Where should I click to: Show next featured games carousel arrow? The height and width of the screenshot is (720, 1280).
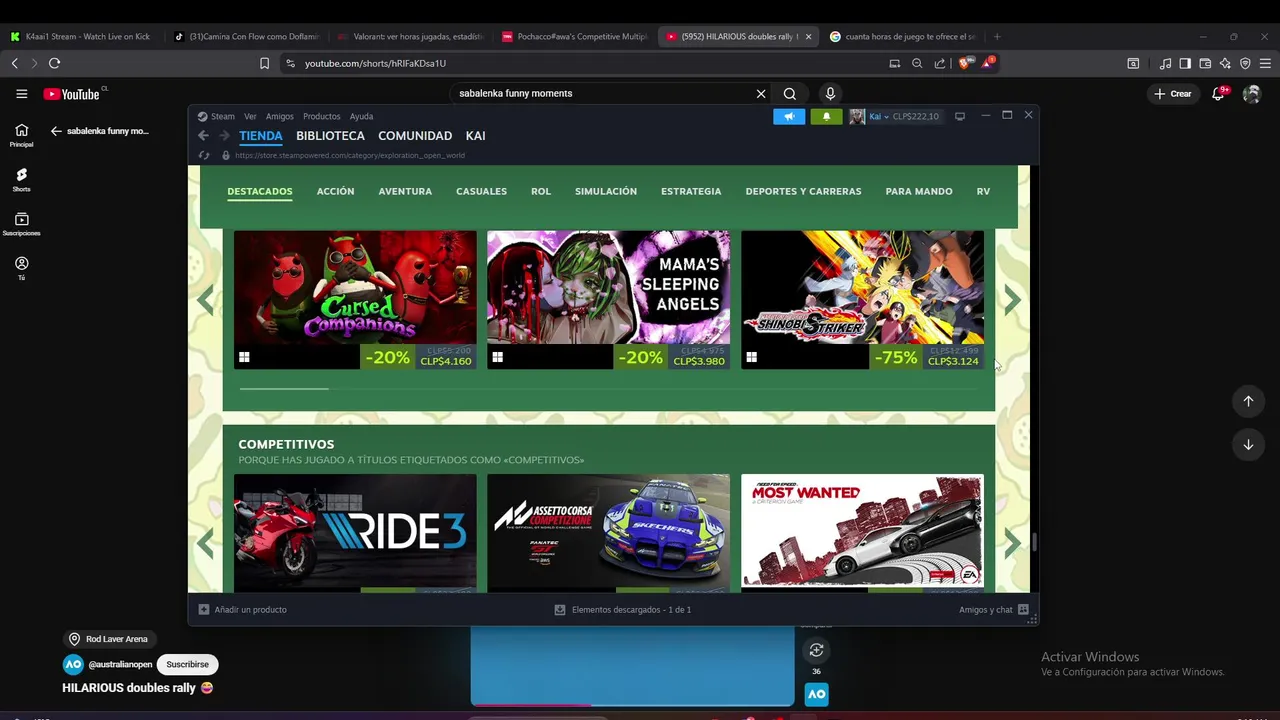click(x=1012, y=300)
